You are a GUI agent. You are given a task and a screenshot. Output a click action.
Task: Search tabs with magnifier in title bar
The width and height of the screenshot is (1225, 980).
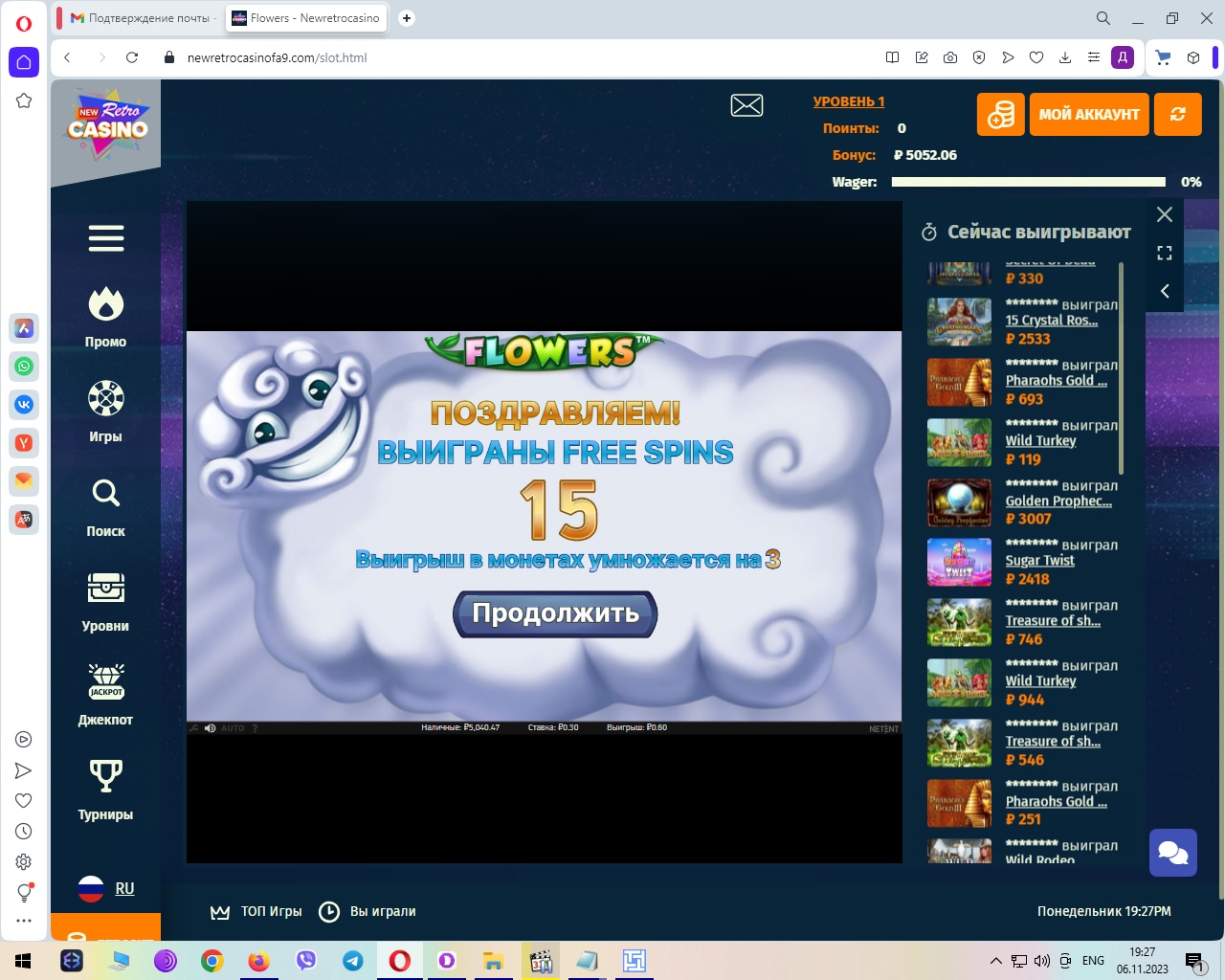pyautogui.click(x=1103, y=18)
